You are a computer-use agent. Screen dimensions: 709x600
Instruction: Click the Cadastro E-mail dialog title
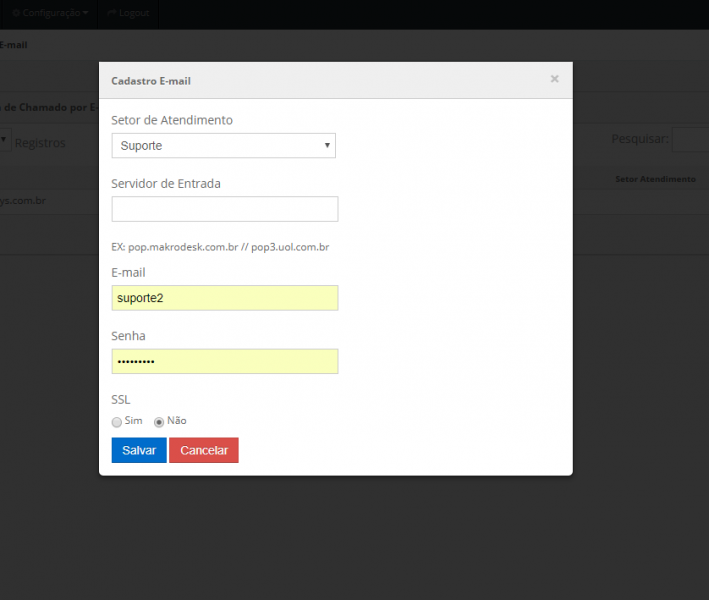coord(151,81)
